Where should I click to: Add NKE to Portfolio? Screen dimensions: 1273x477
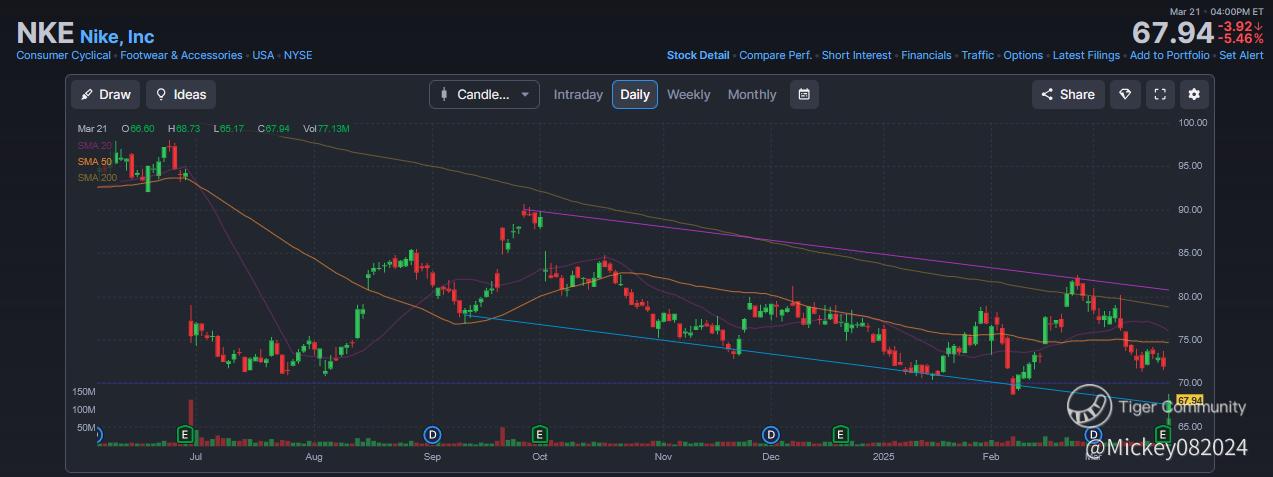(x=1170, y=56)
